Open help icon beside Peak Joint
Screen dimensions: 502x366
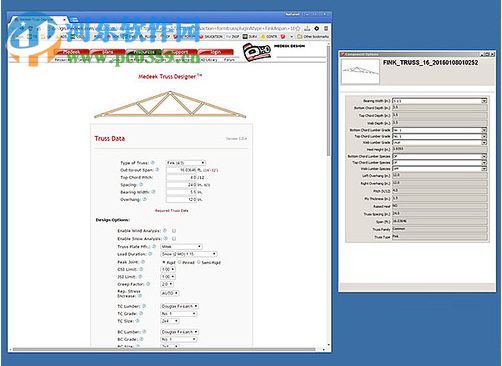[143, 262]
